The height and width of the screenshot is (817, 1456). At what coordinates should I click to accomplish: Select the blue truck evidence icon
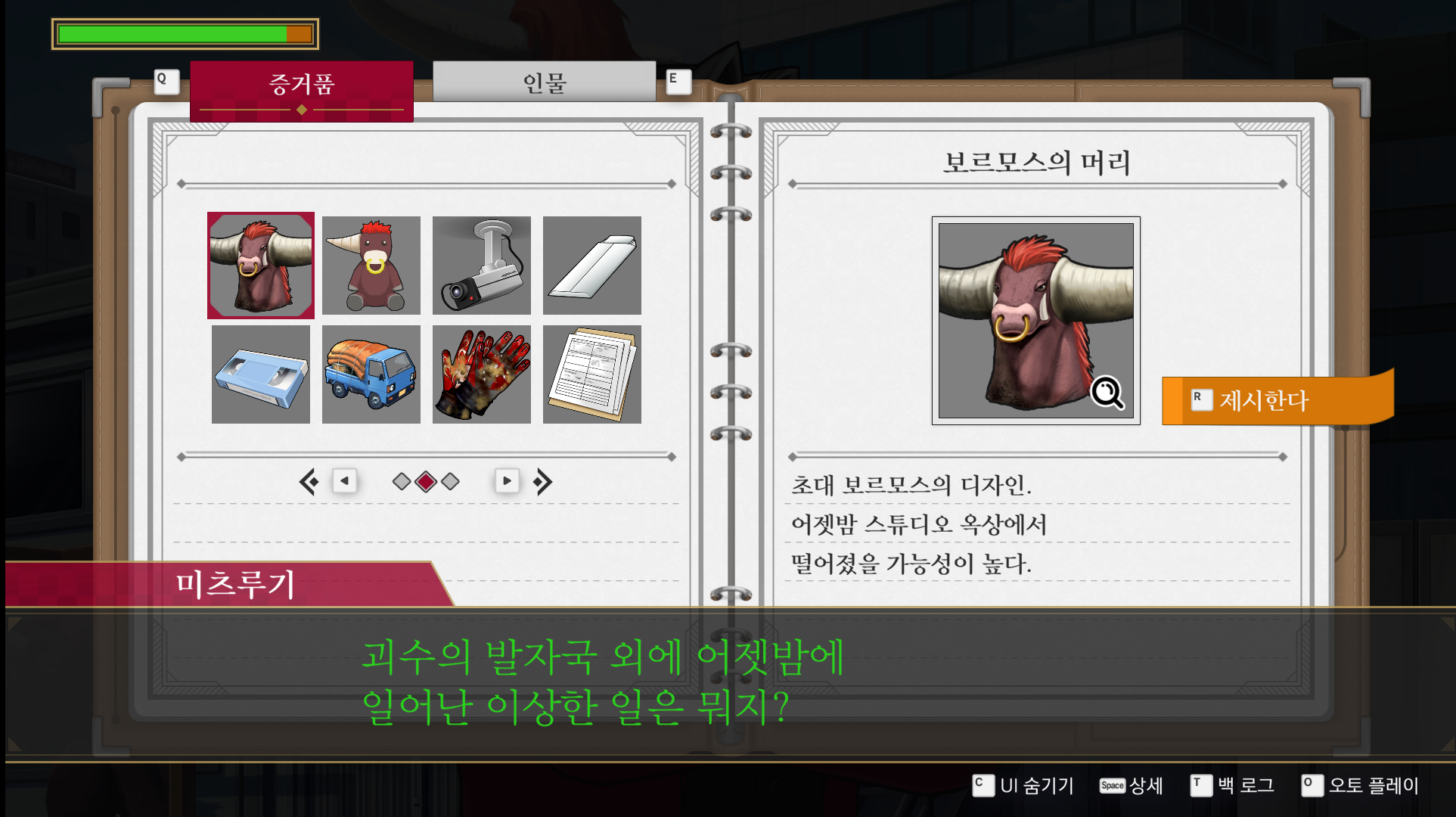point(371,374)
